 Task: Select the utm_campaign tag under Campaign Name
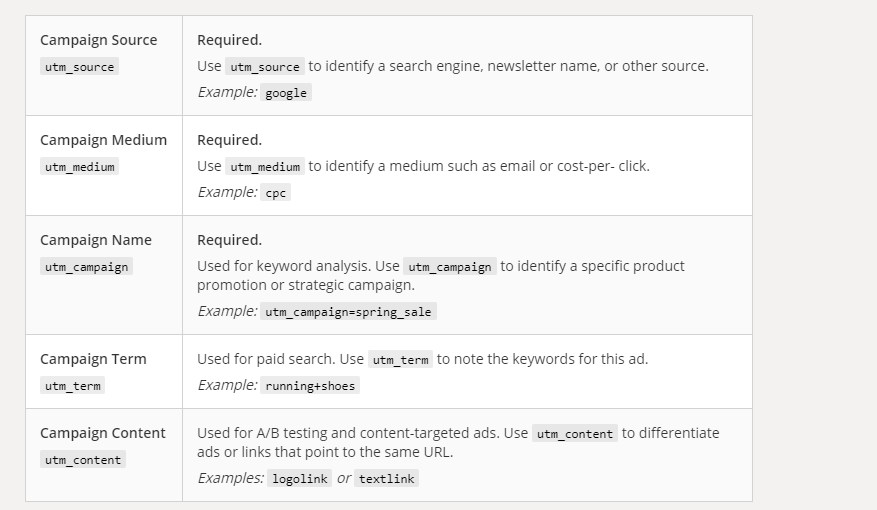(87, 267)
